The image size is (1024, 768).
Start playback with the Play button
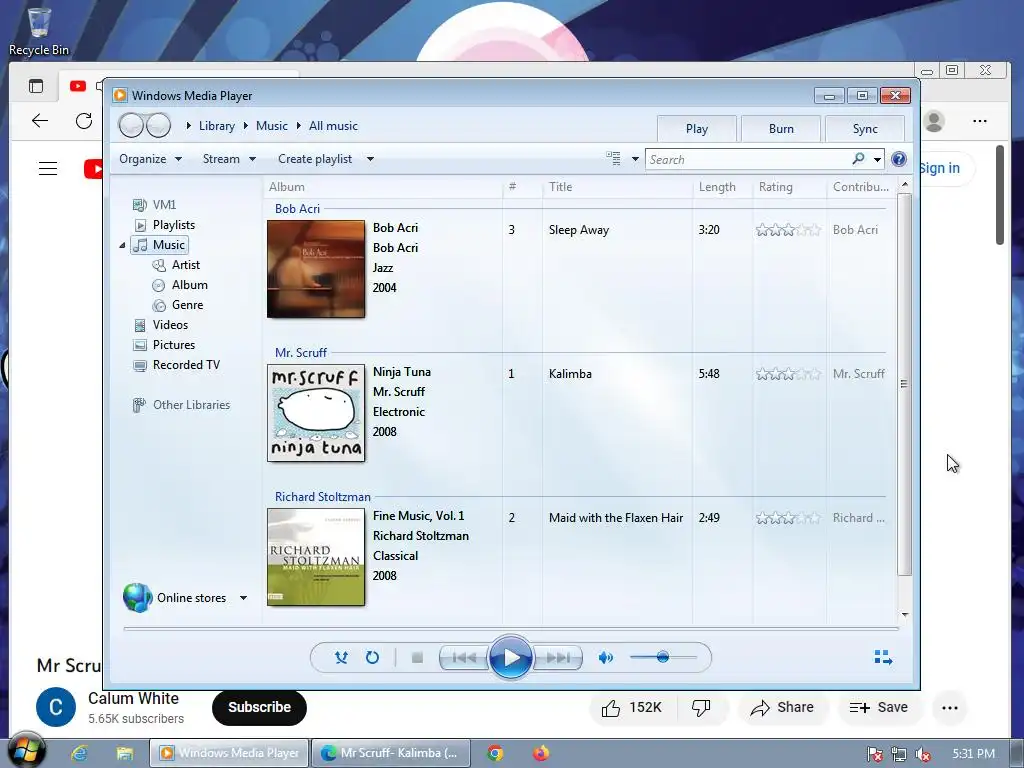[x=511, y=658]
